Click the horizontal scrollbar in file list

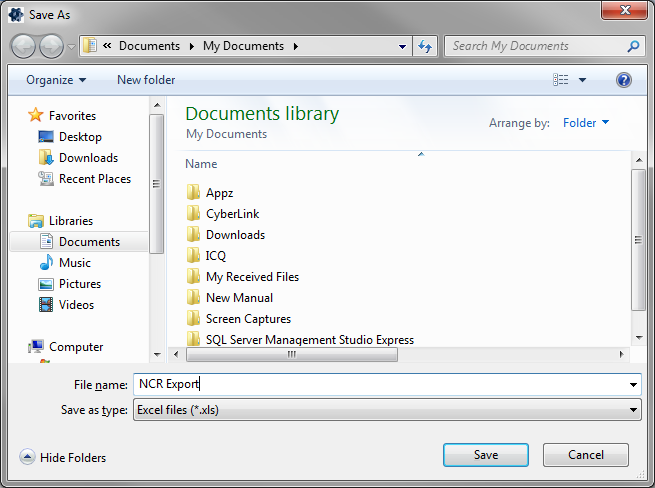click(x=292, y=354)
